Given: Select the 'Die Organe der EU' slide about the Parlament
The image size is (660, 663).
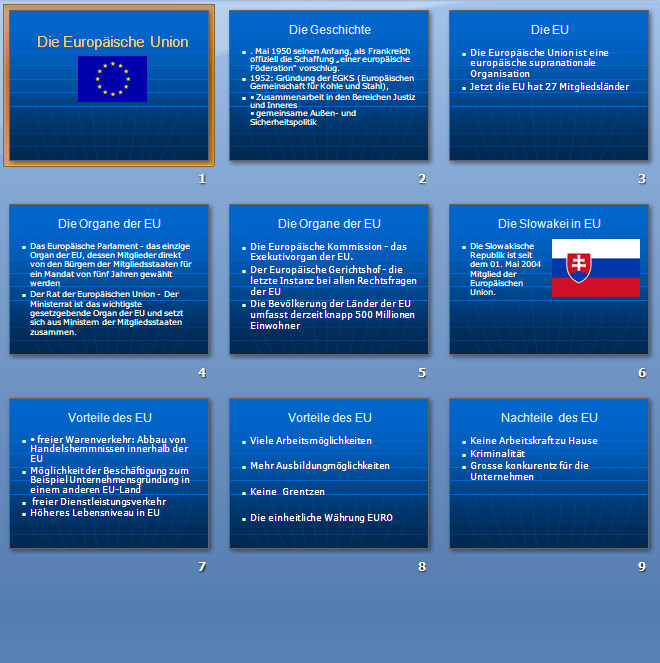Looking at the screenshot, I should click(x=109, y=280).
